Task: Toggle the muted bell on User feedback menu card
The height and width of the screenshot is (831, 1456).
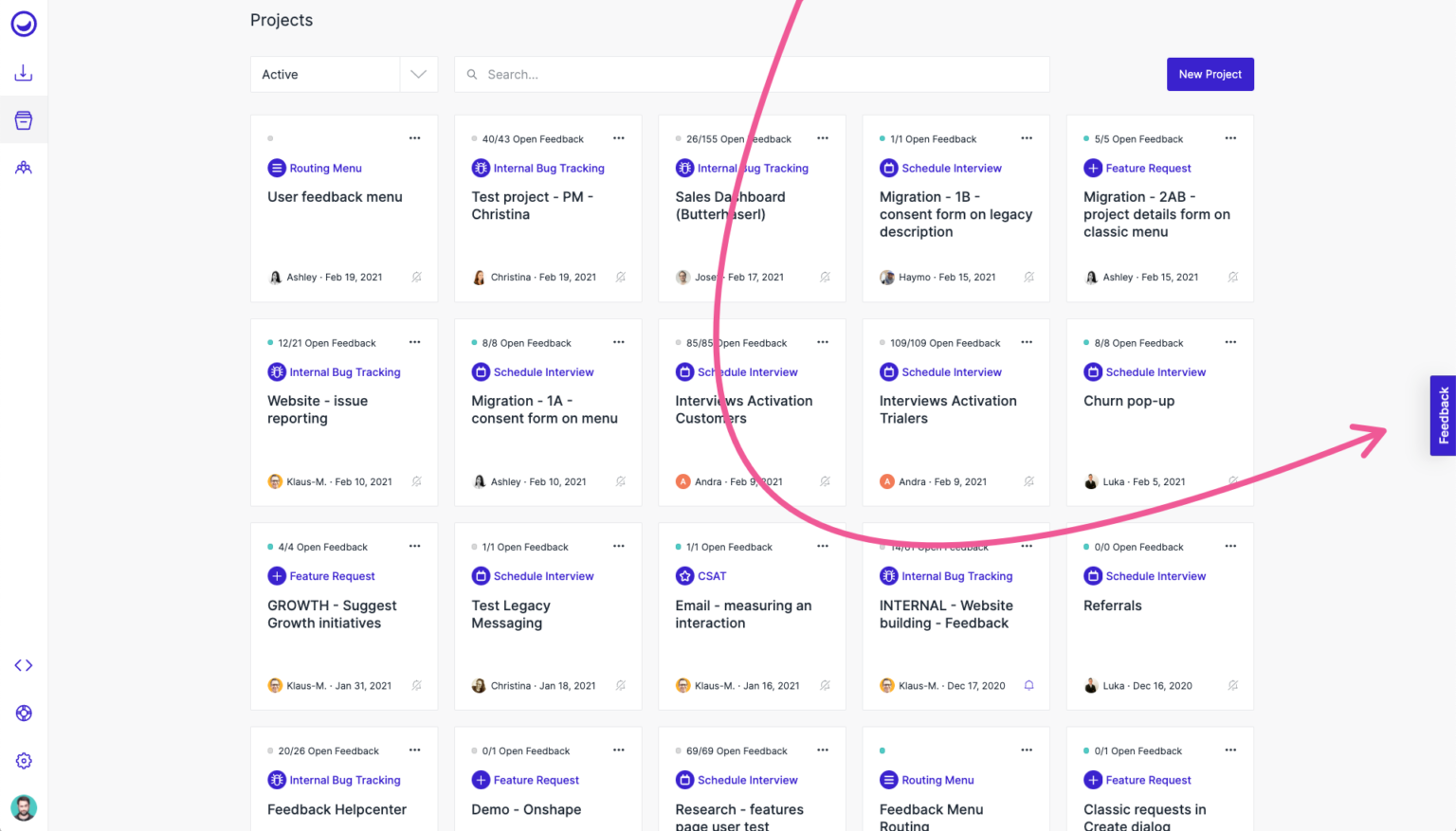Action: (417, 277)
